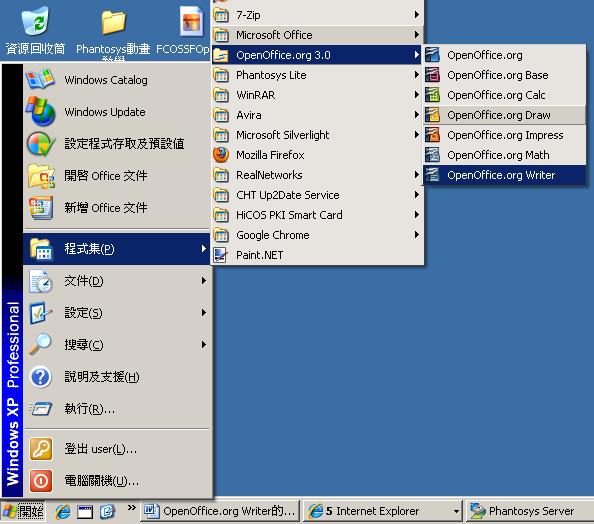Click the CHT Up2Date Service entry

click(317, 195)
